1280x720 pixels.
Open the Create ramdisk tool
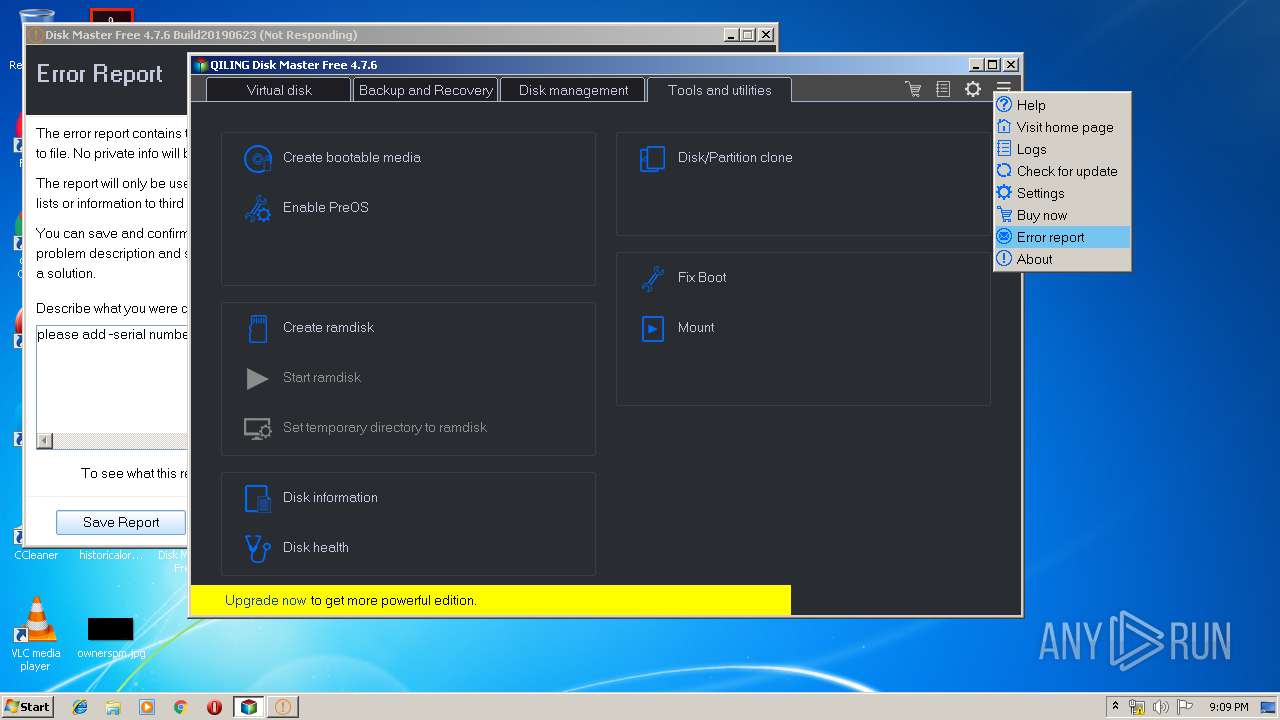(310, 328)
